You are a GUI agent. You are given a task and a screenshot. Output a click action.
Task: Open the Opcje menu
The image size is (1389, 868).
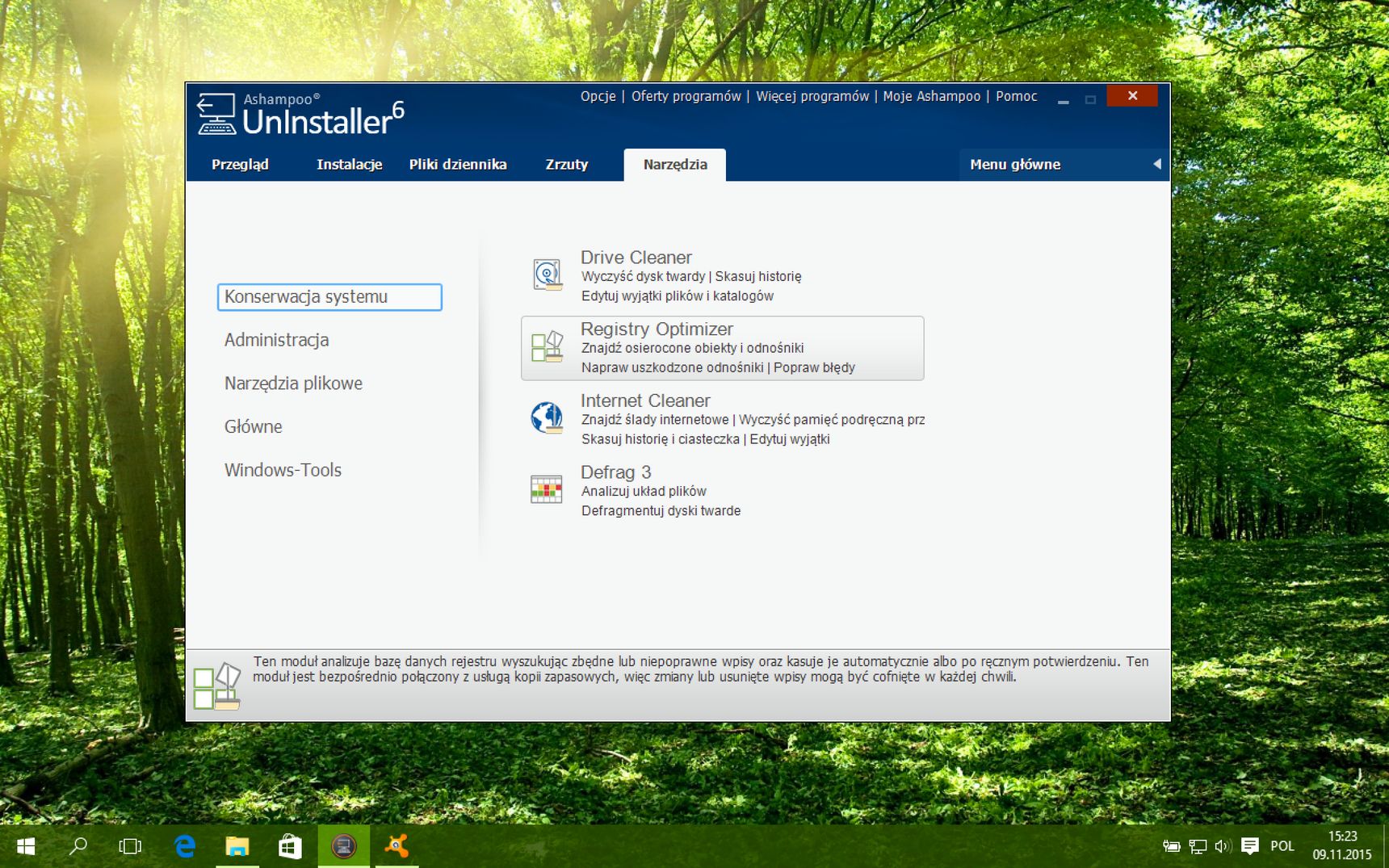point(598,96)
